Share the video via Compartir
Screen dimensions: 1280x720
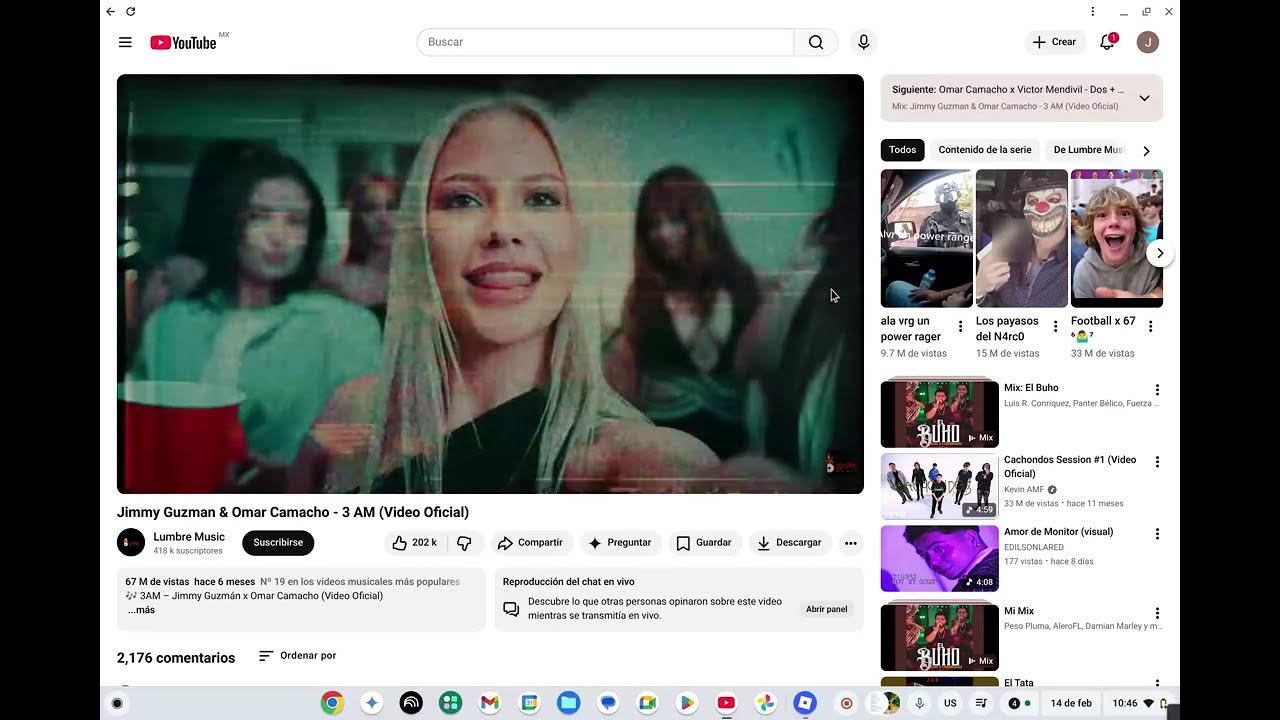click(x=530, y=543)
